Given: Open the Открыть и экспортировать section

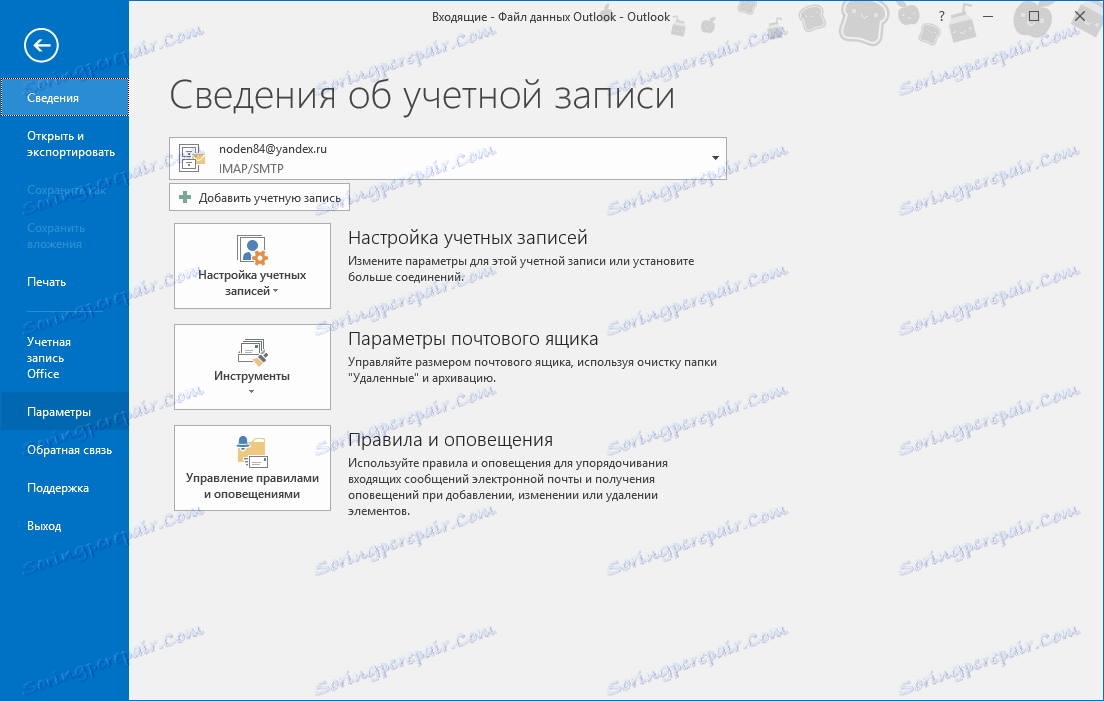Looking at the screenshot, I should pos(64,144).
